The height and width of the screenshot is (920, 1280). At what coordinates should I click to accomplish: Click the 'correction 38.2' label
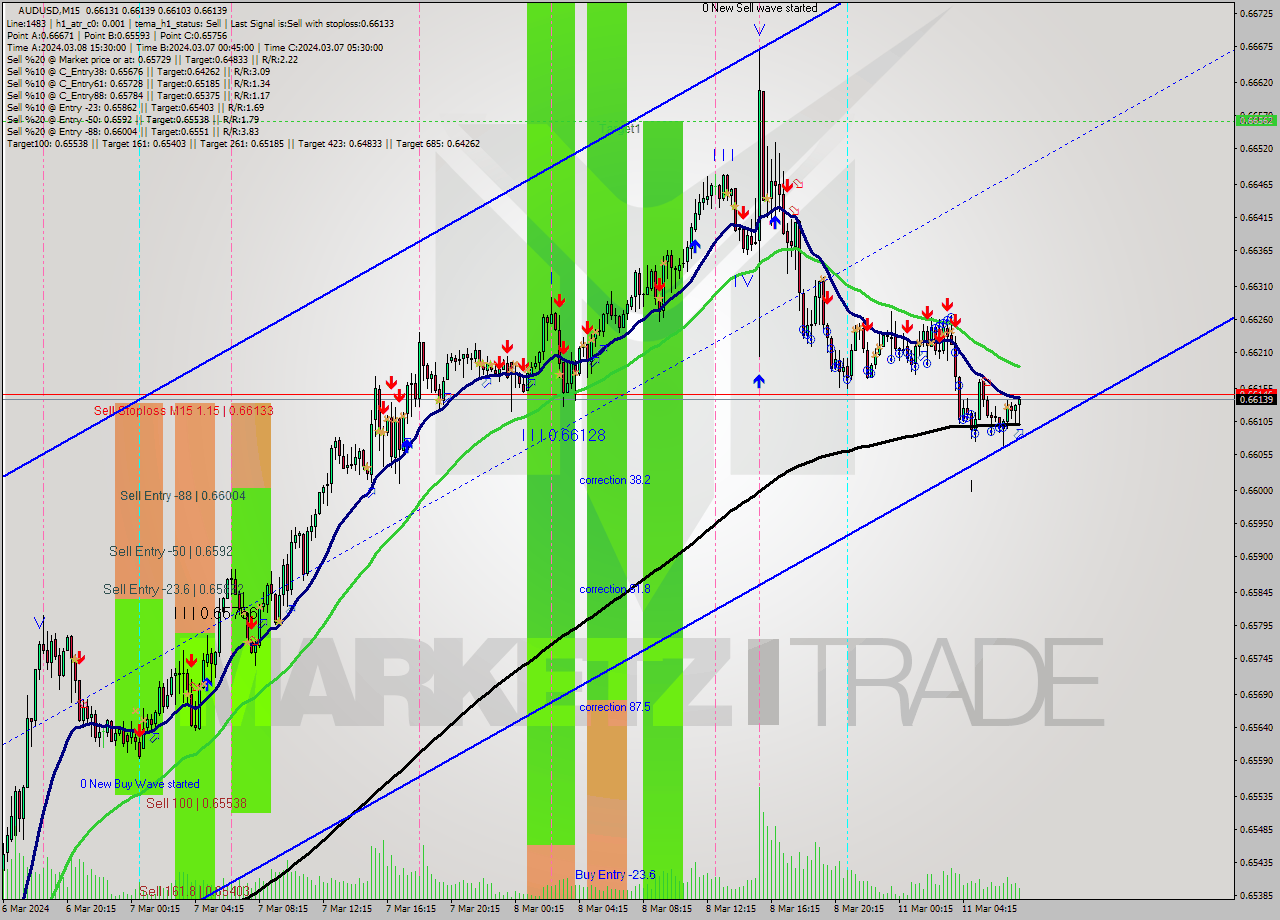[615, 480]
